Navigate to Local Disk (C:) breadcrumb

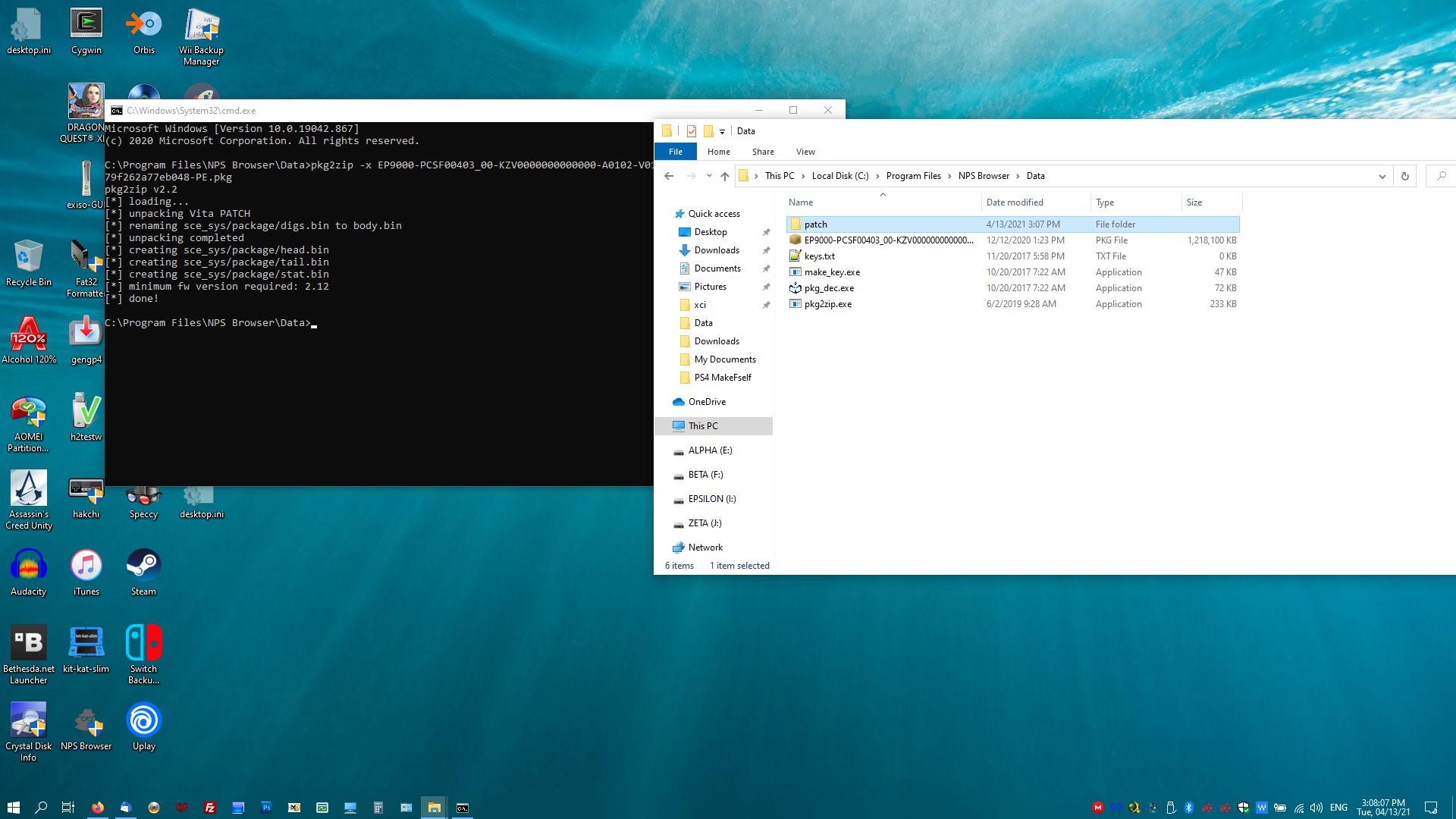(840, 176)
